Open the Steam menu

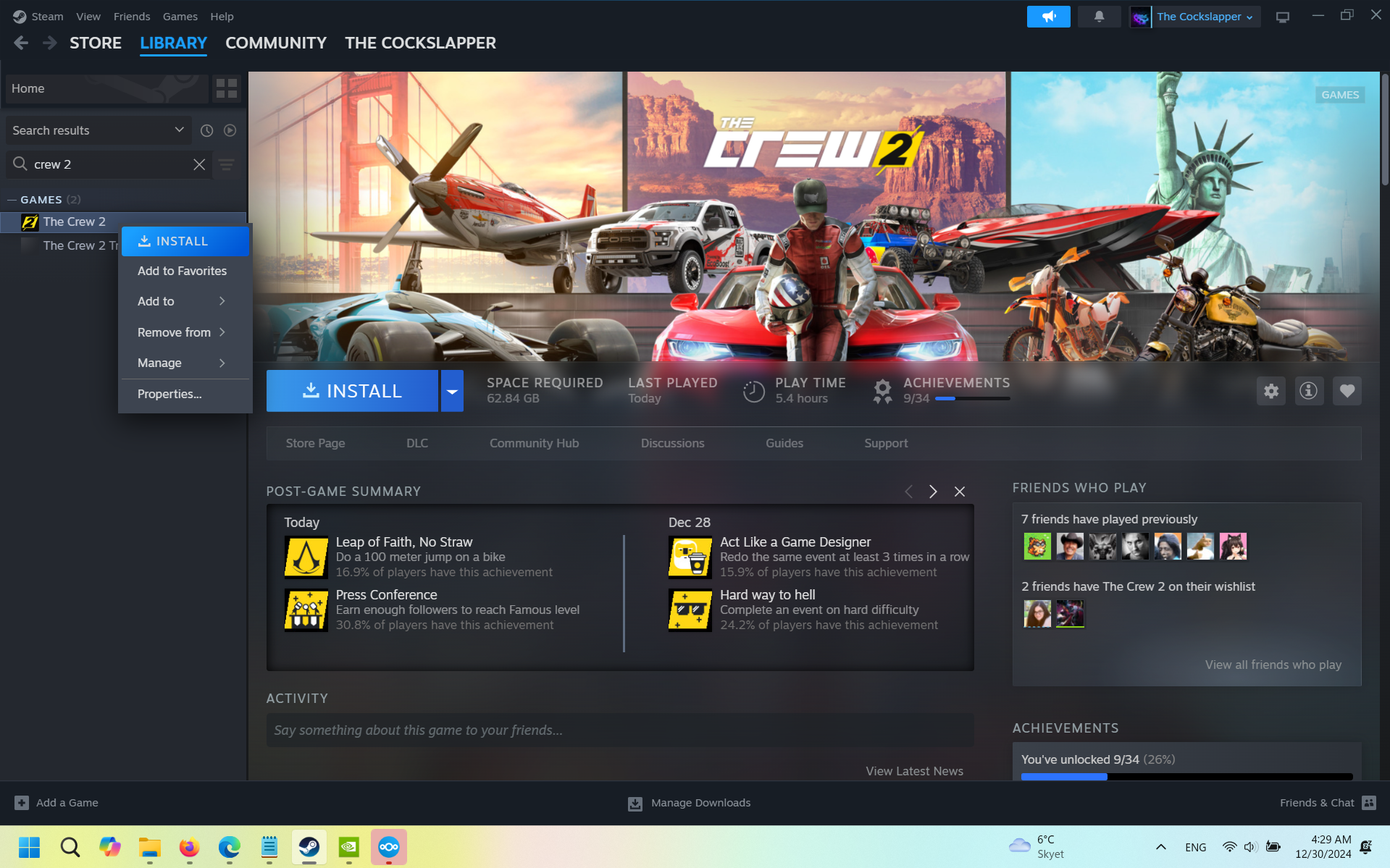[47, 17]
